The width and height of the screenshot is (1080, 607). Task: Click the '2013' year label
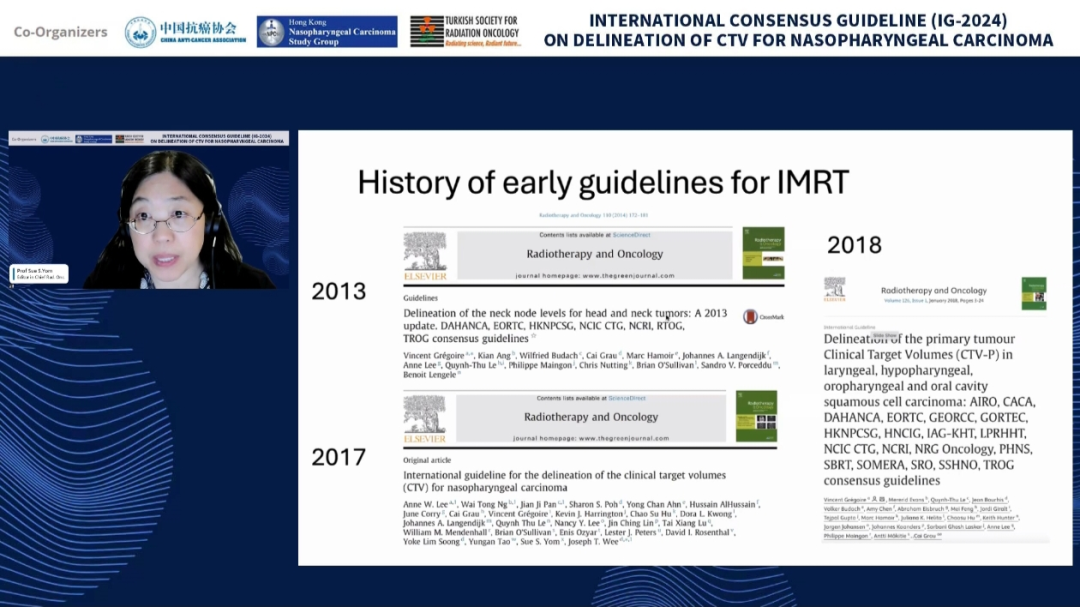point(339,291)
